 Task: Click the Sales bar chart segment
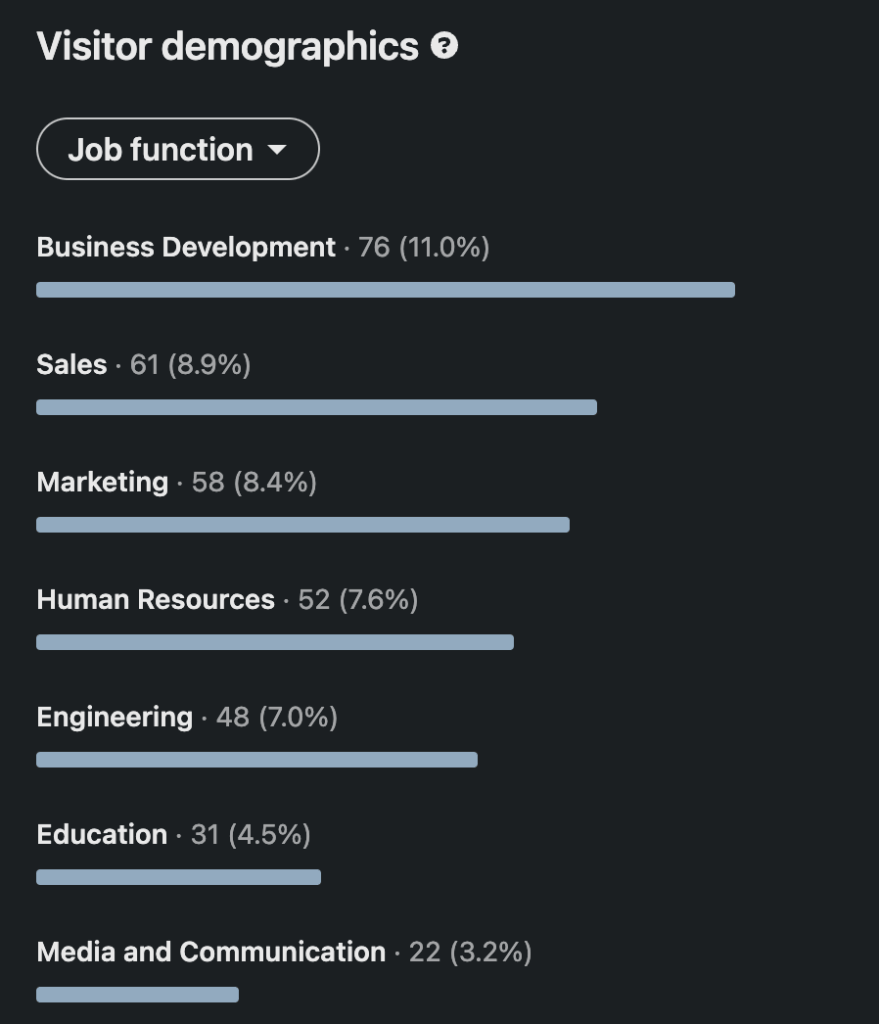coord(315,405)
